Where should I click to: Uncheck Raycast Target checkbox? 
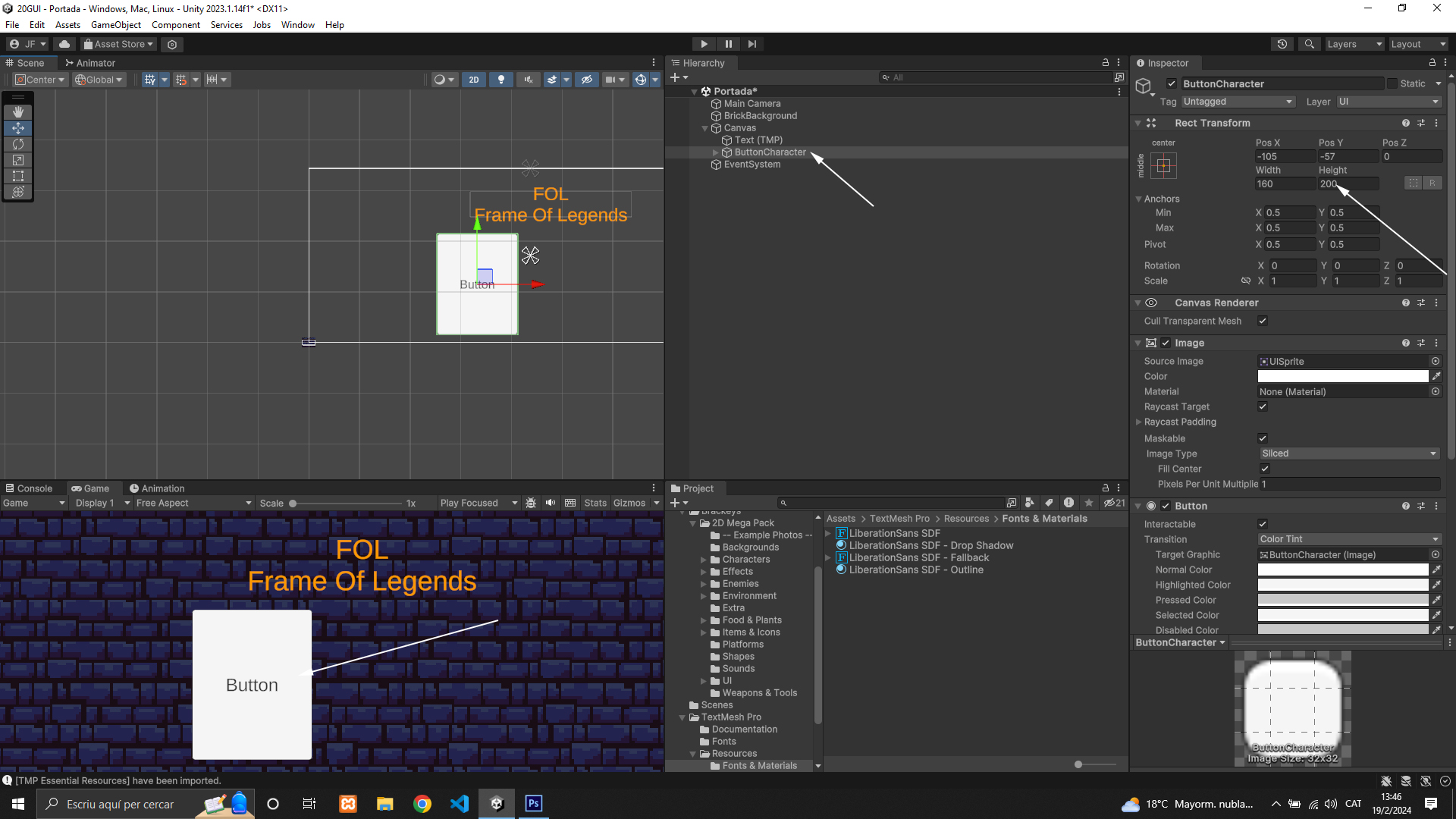[x=1263, y=407]
